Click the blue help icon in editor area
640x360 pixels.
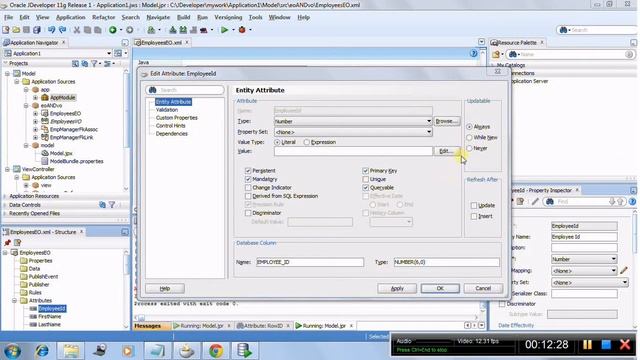(473, 53)
